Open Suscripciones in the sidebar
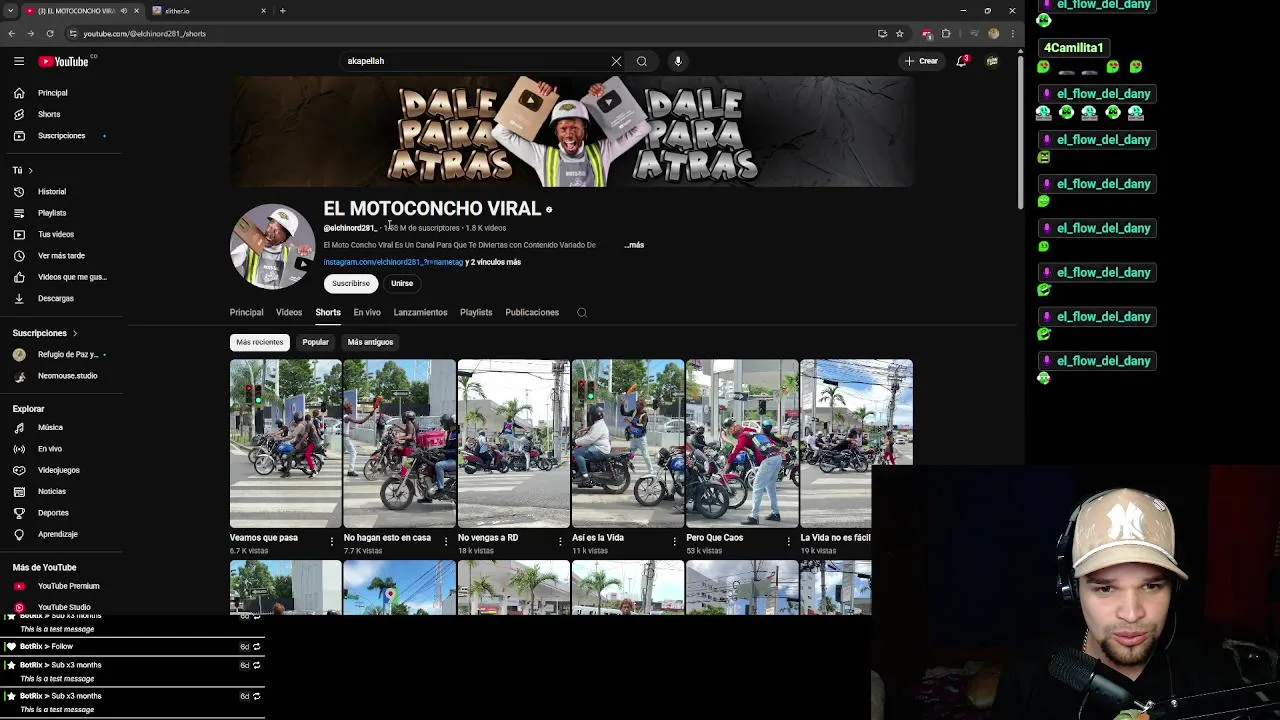Image resolution: width=1280 pixels, height=720 pixels. click(61, 135)
